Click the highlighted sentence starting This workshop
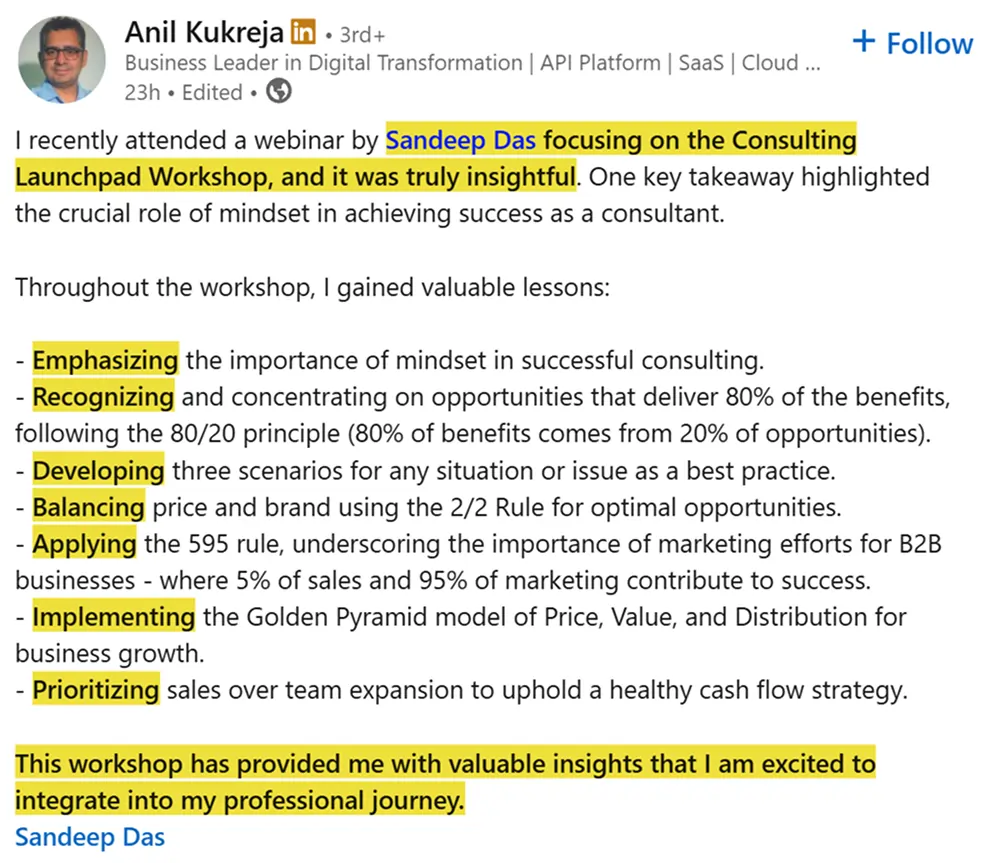This screenshot has height=863, width=987. coord(444,765)
